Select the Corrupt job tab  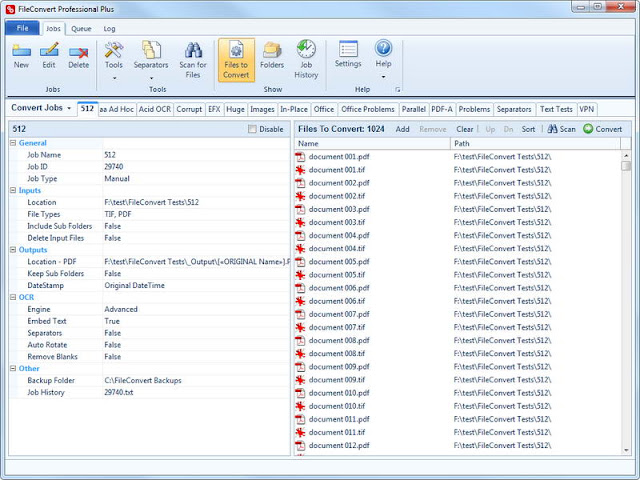click(189, 109)
